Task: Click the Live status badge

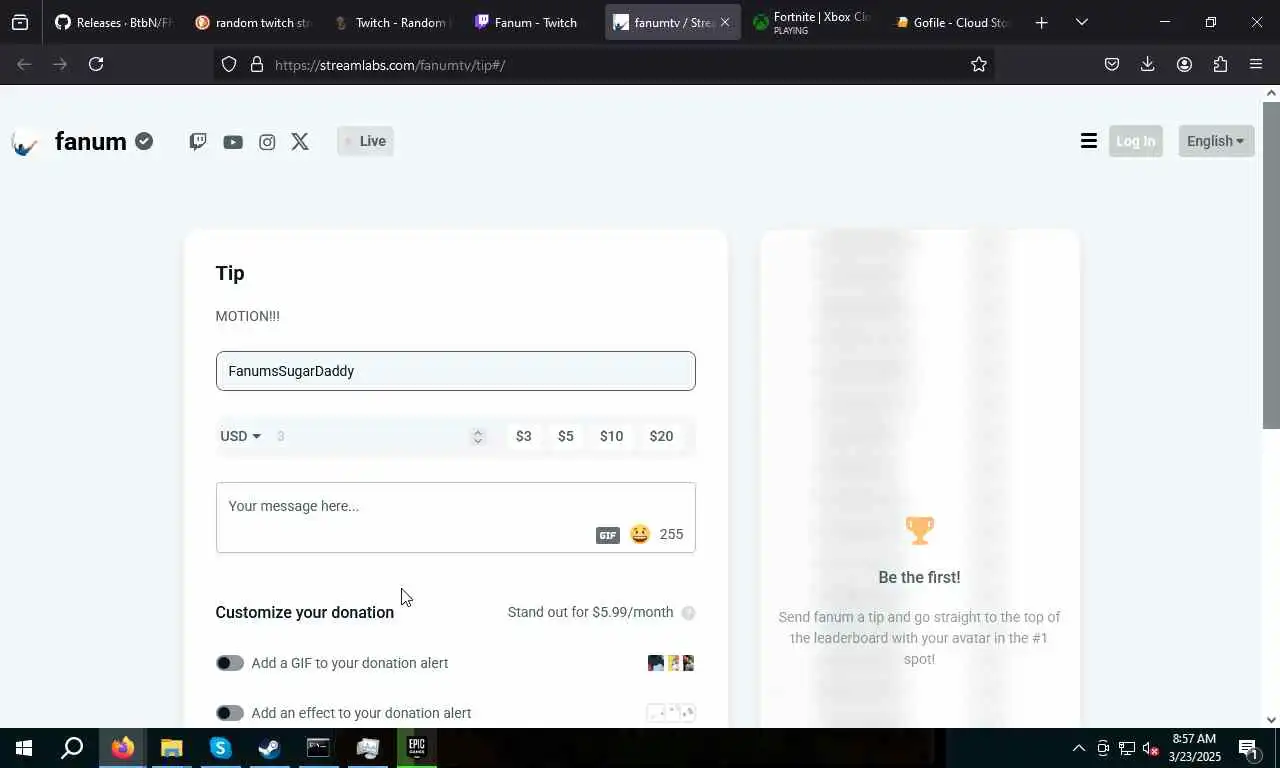Action: coord(365,141)
